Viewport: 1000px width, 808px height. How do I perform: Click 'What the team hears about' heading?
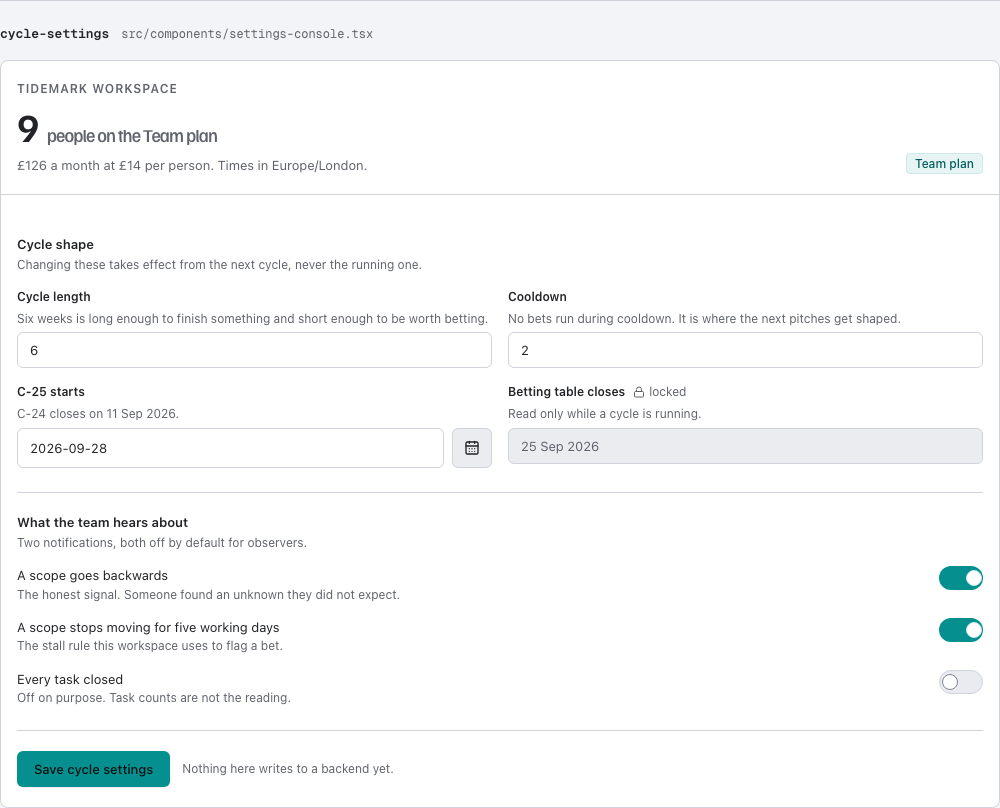pos(103,523)
